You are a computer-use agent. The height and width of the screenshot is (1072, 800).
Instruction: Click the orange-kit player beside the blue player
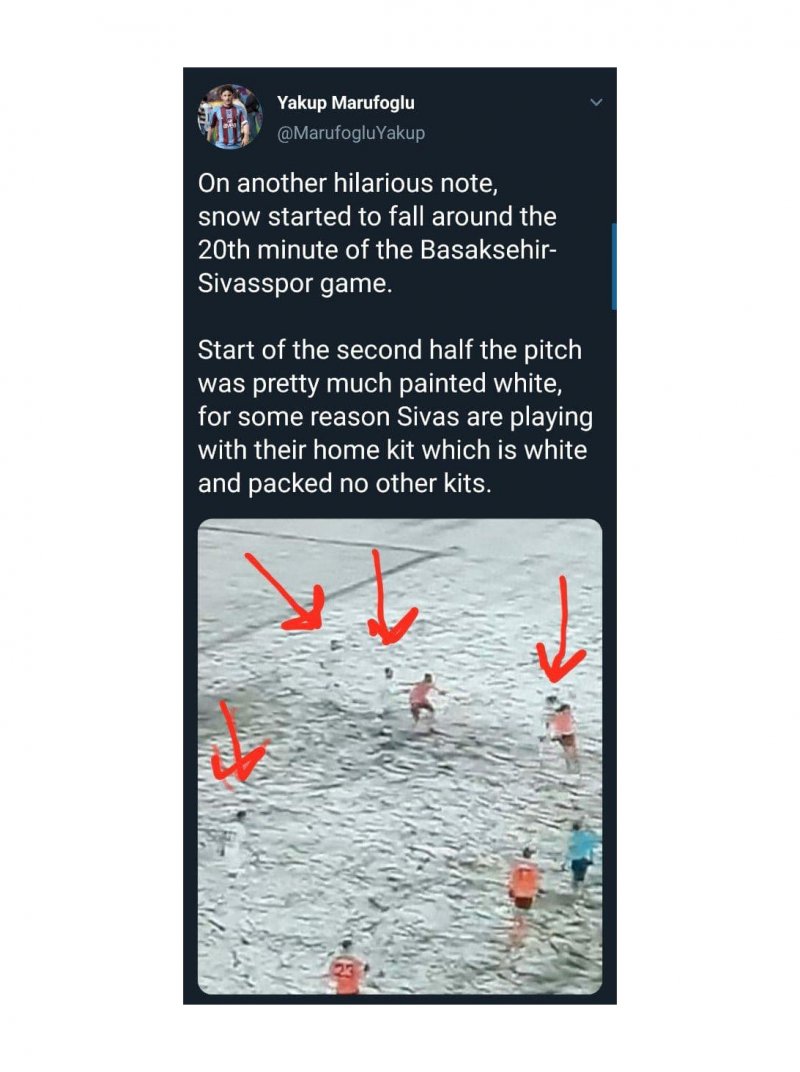523,883
